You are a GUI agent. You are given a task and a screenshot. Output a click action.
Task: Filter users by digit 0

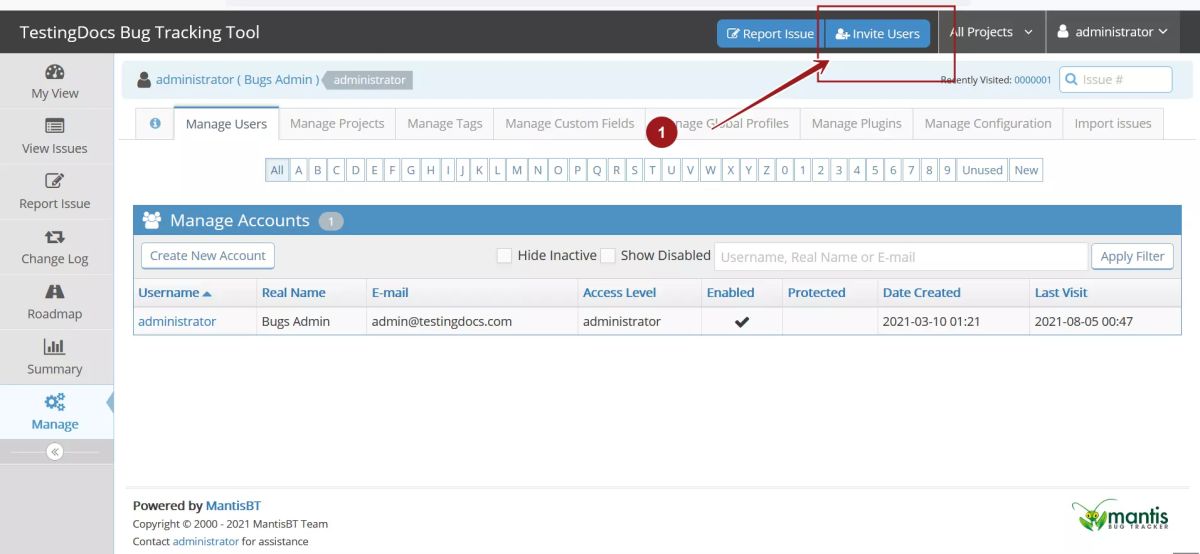point(785,170)
